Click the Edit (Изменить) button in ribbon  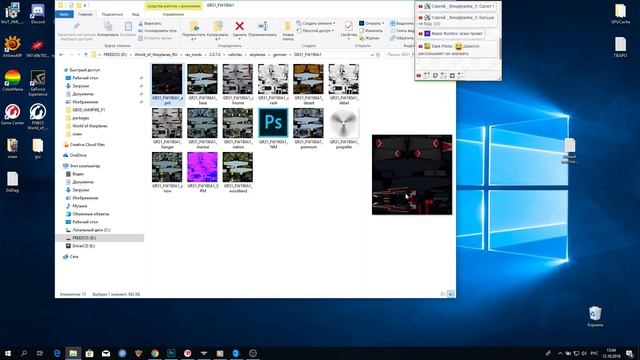(x=371, y=31)
